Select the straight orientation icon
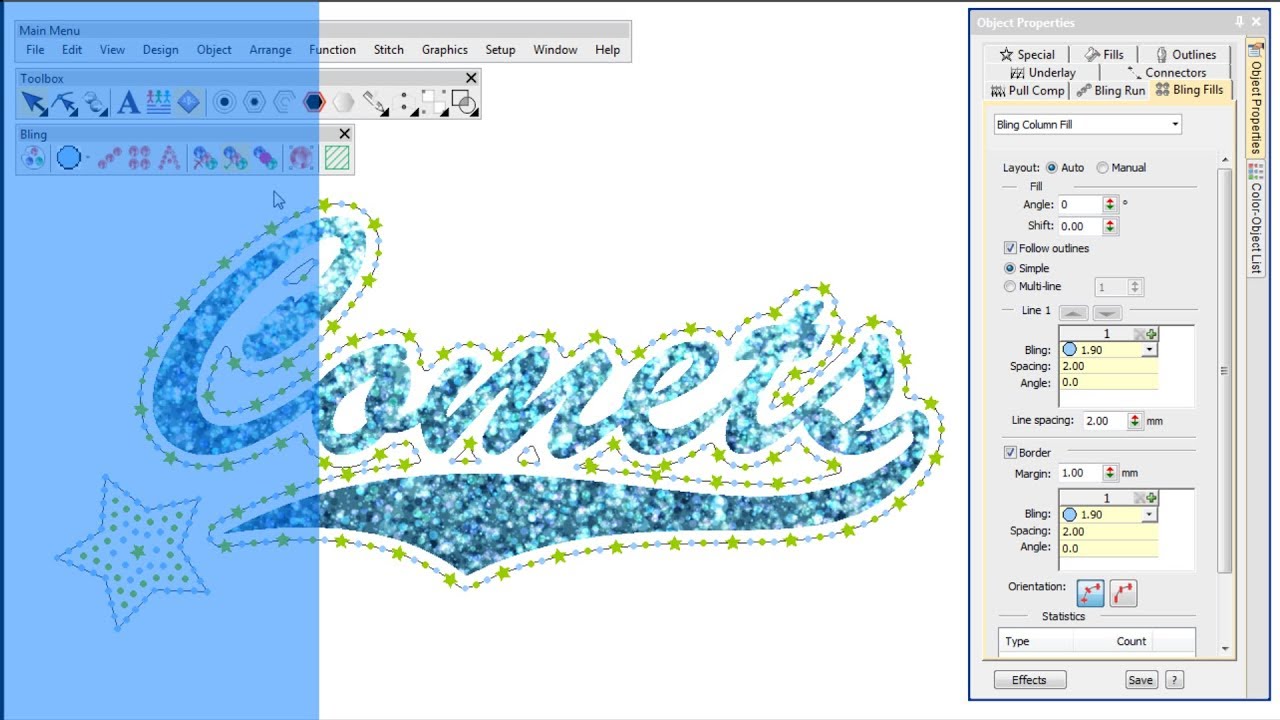 [x=1090, y=593]
